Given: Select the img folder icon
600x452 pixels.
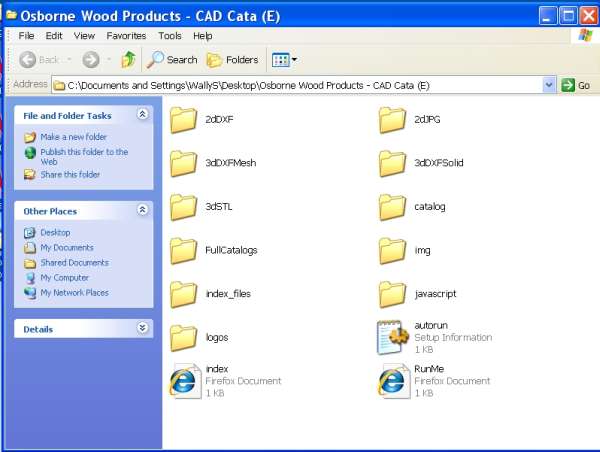Looking at the screenshot, I should tap(392, 251).
